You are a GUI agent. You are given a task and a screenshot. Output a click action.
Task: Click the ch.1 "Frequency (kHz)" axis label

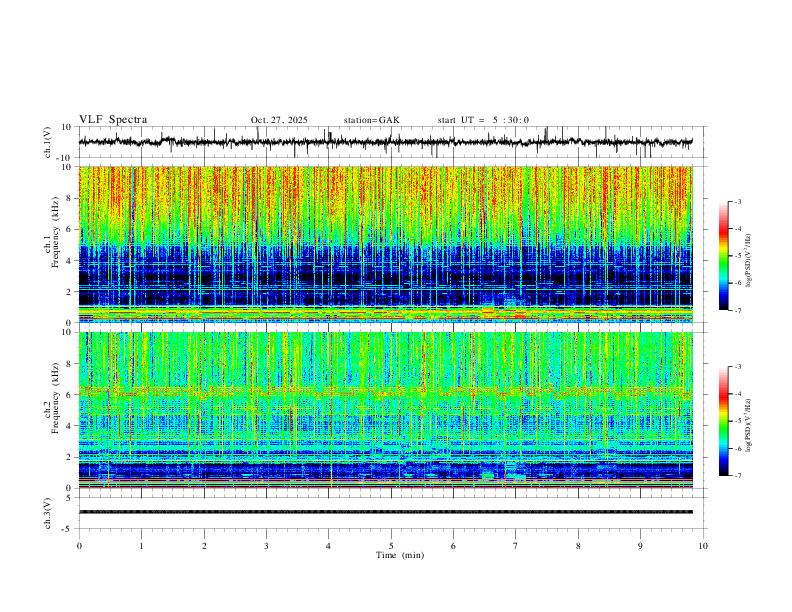[55, 232]
